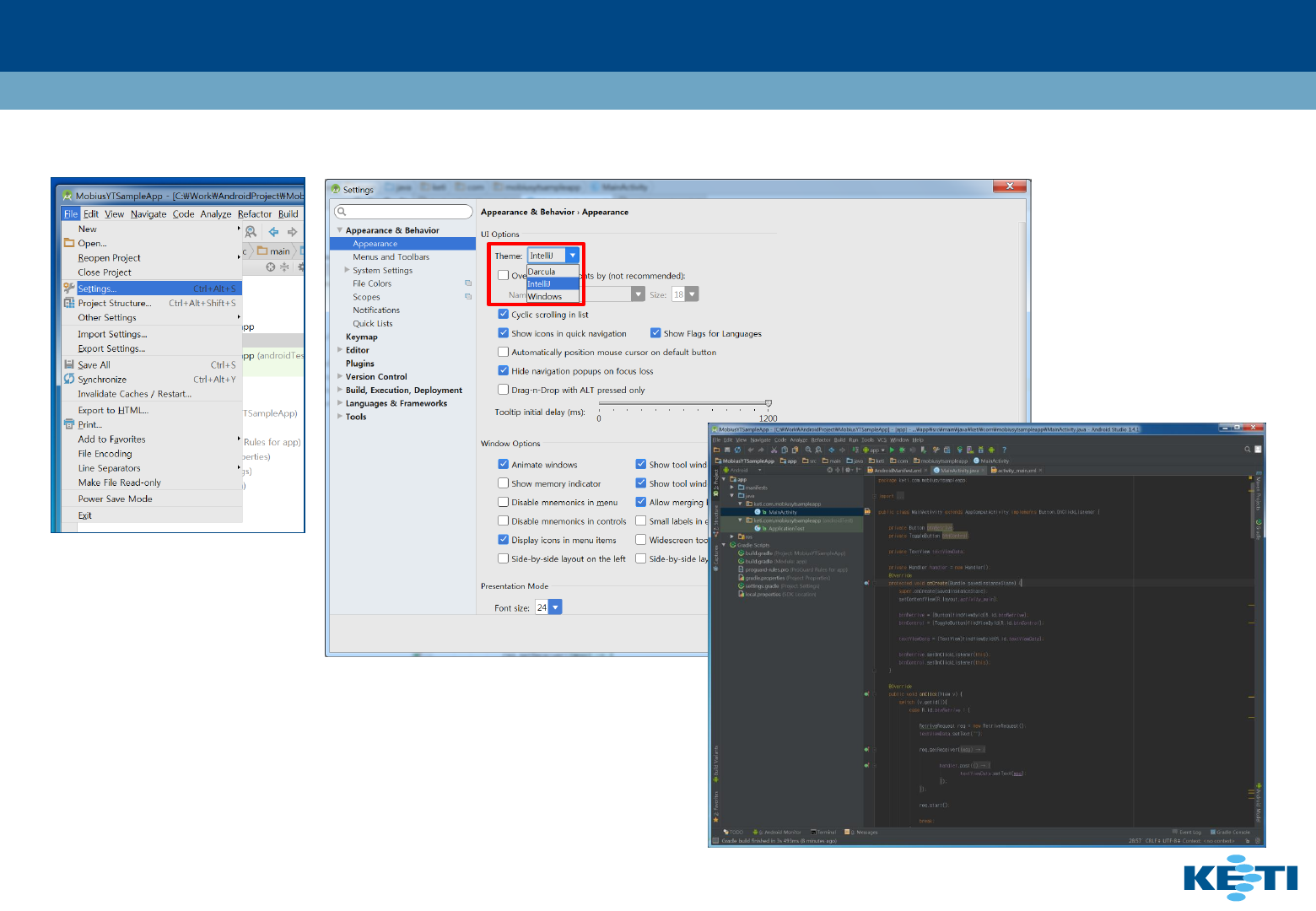Viewport: 1316px width, 911px height.
Task: Expand the Version Control settings section
Action: click(340, 376)
